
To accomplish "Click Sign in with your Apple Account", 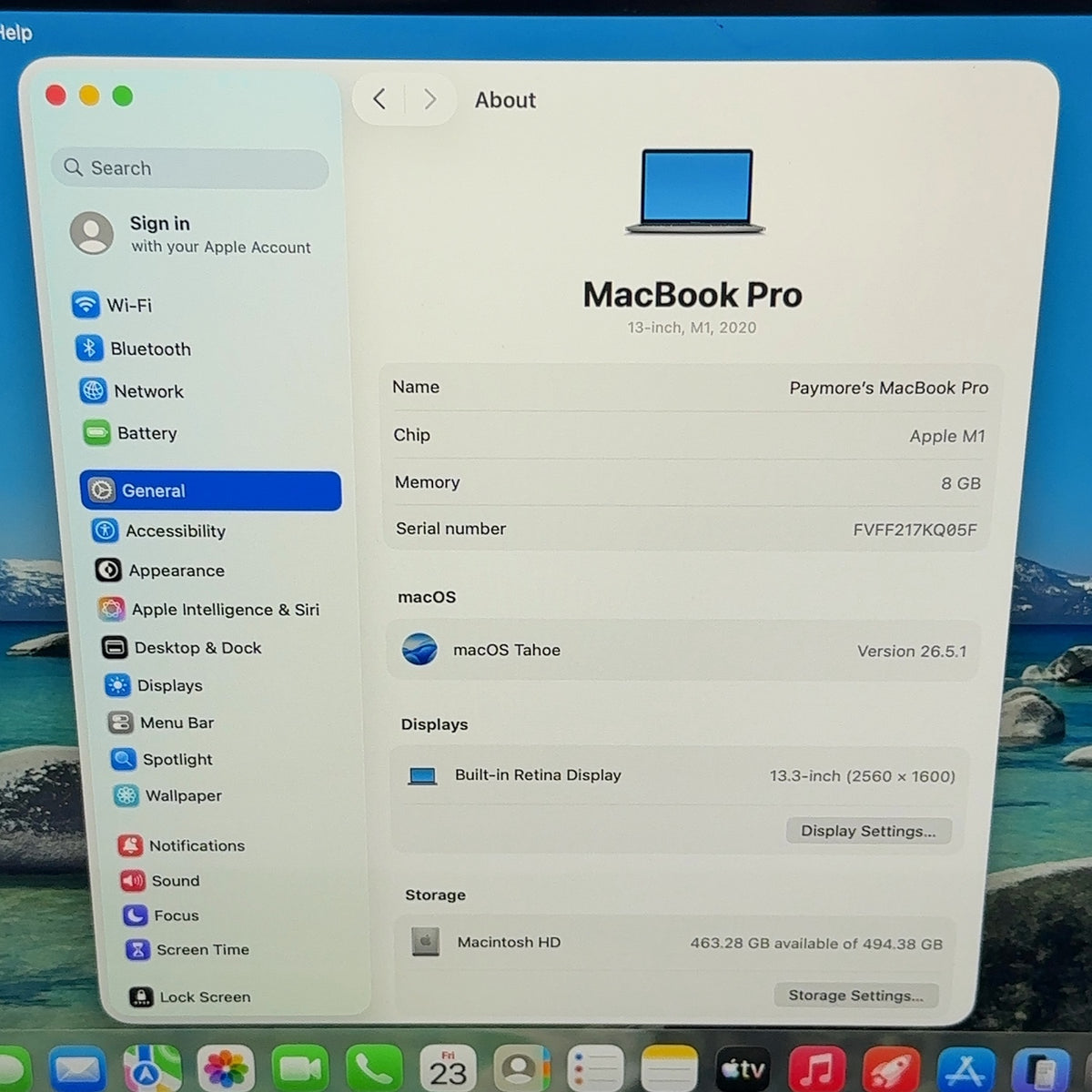I will point(191,234).
